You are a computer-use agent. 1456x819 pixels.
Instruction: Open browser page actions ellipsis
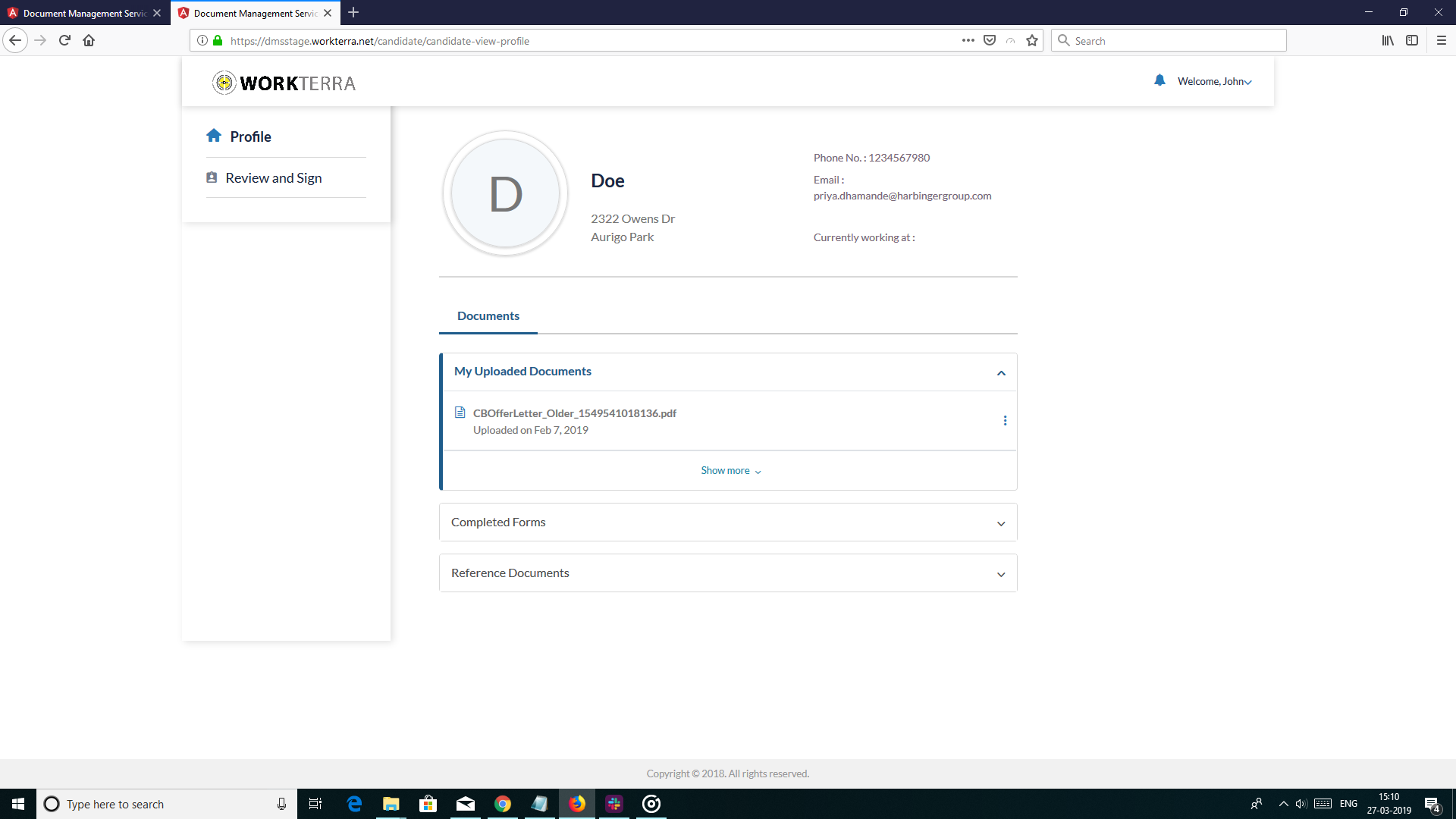pos(968,41)
